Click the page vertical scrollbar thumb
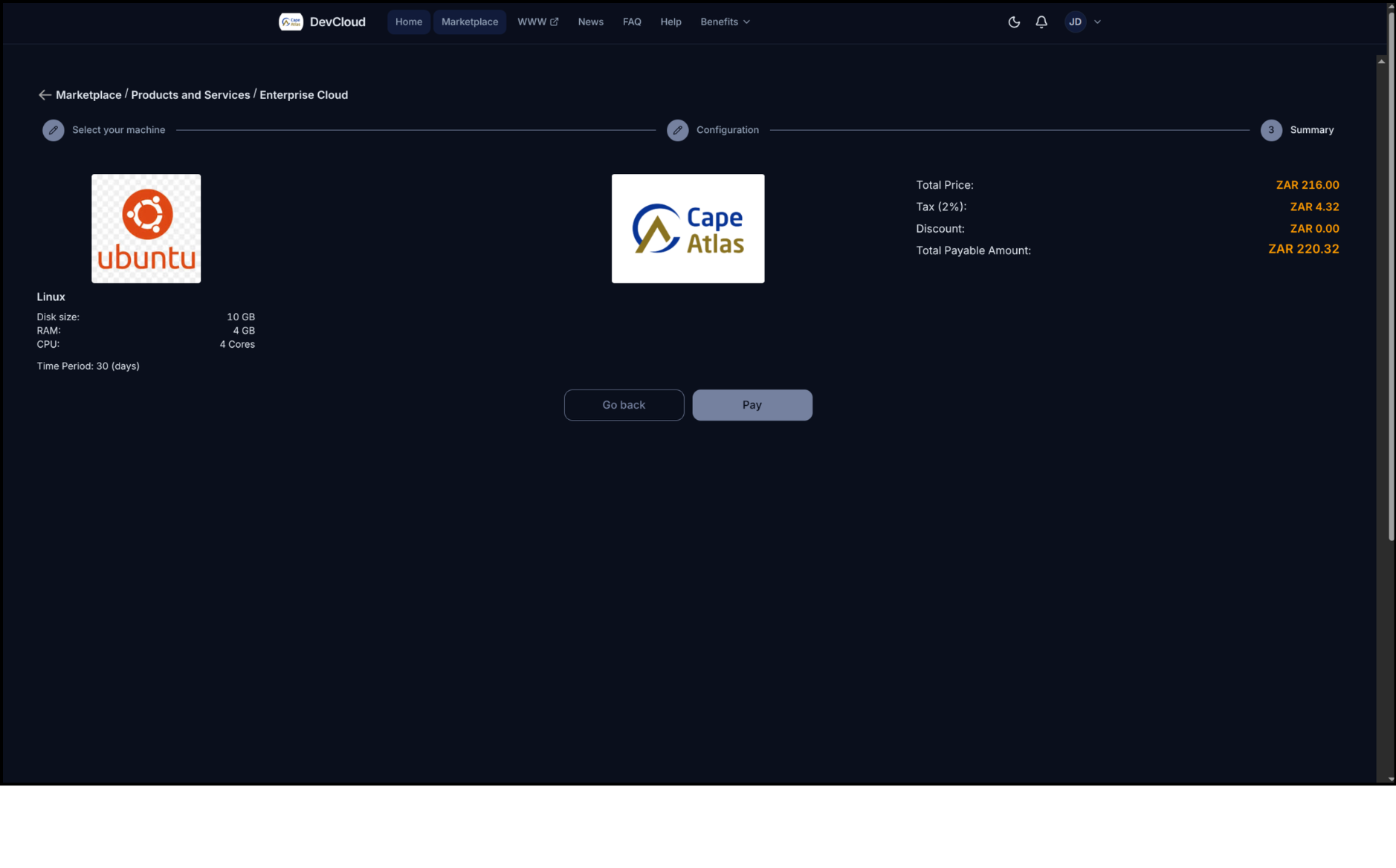The image size is (1396, 868). [x=1392, y=275]
